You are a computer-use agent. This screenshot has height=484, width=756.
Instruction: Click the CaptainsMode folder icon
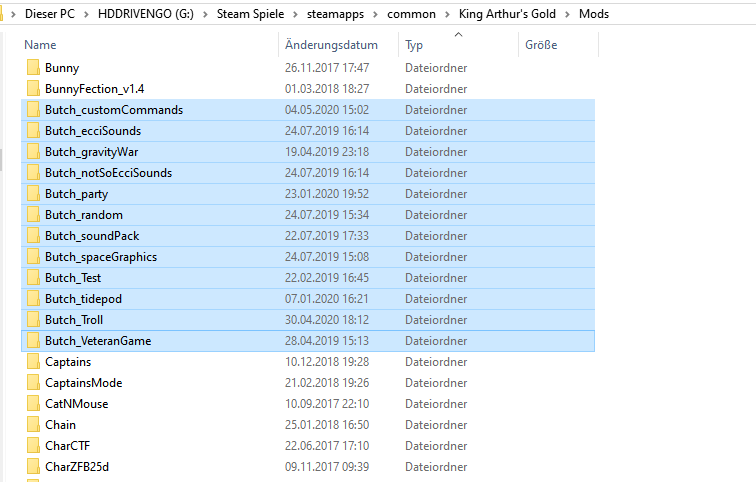pyautogui.click(x=33, y=383)
